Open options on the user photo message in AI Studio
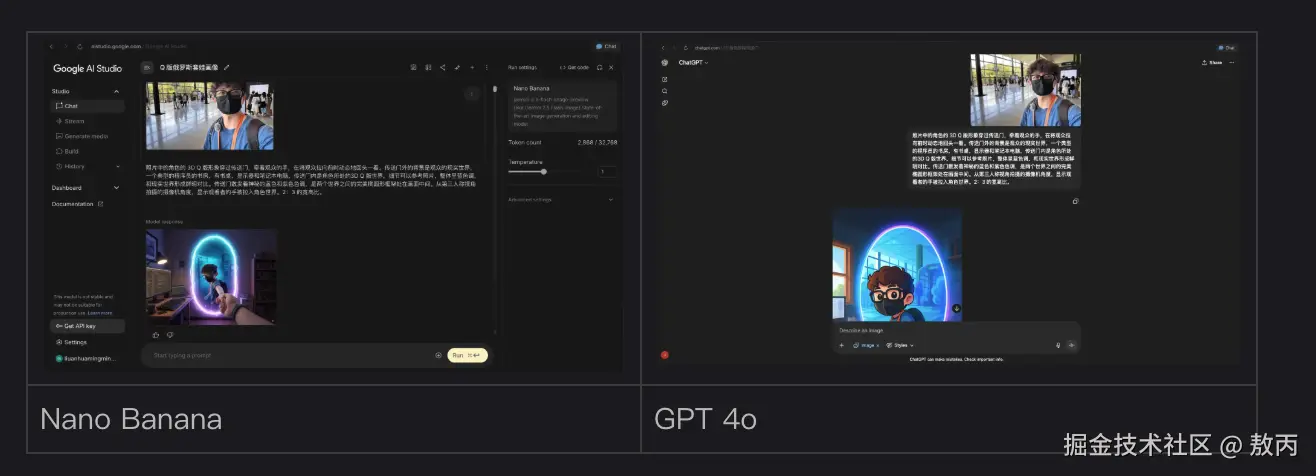The image size is (1316, 476). click(x=472, y=94)
